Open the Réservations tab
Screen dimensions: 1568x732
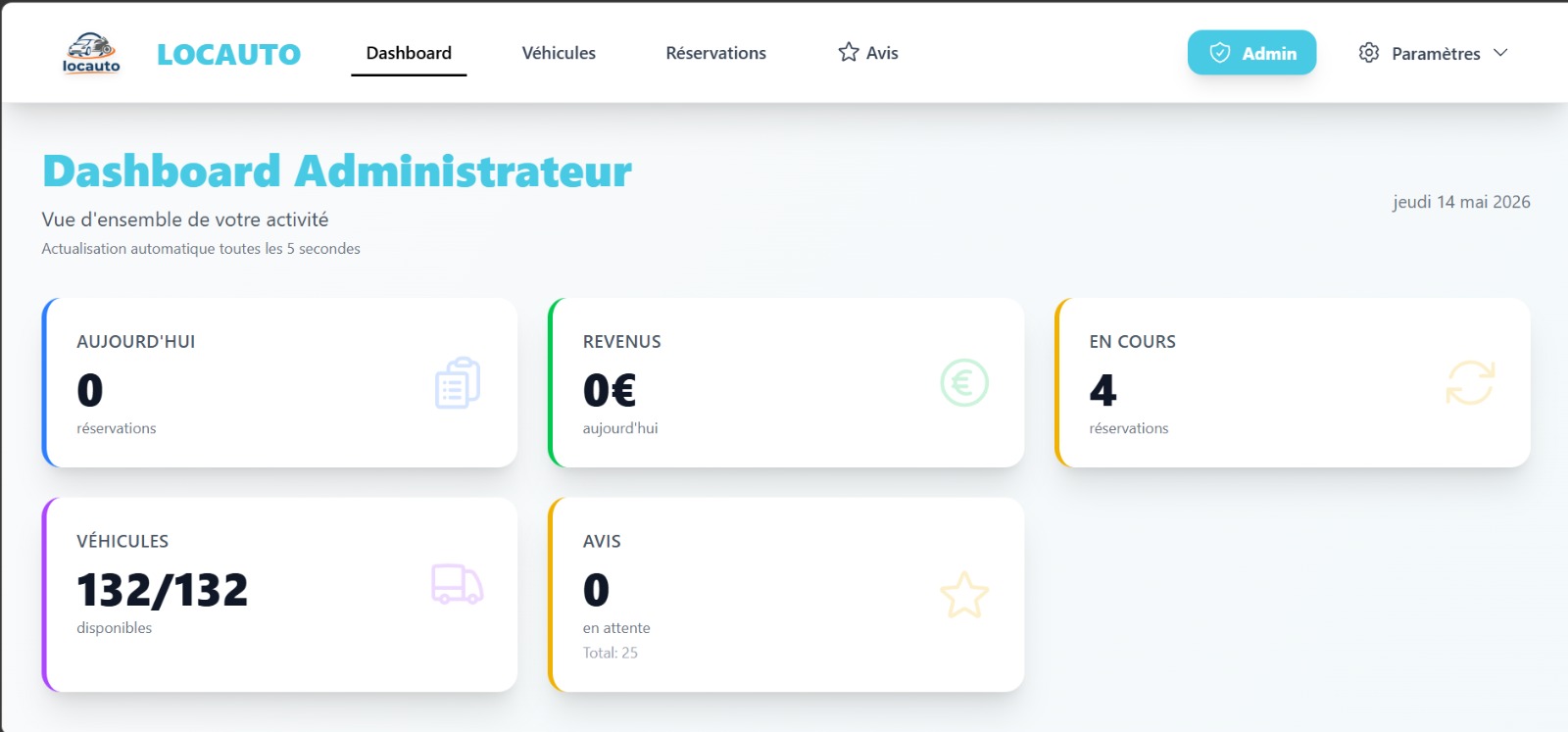[x=716, y=53]
